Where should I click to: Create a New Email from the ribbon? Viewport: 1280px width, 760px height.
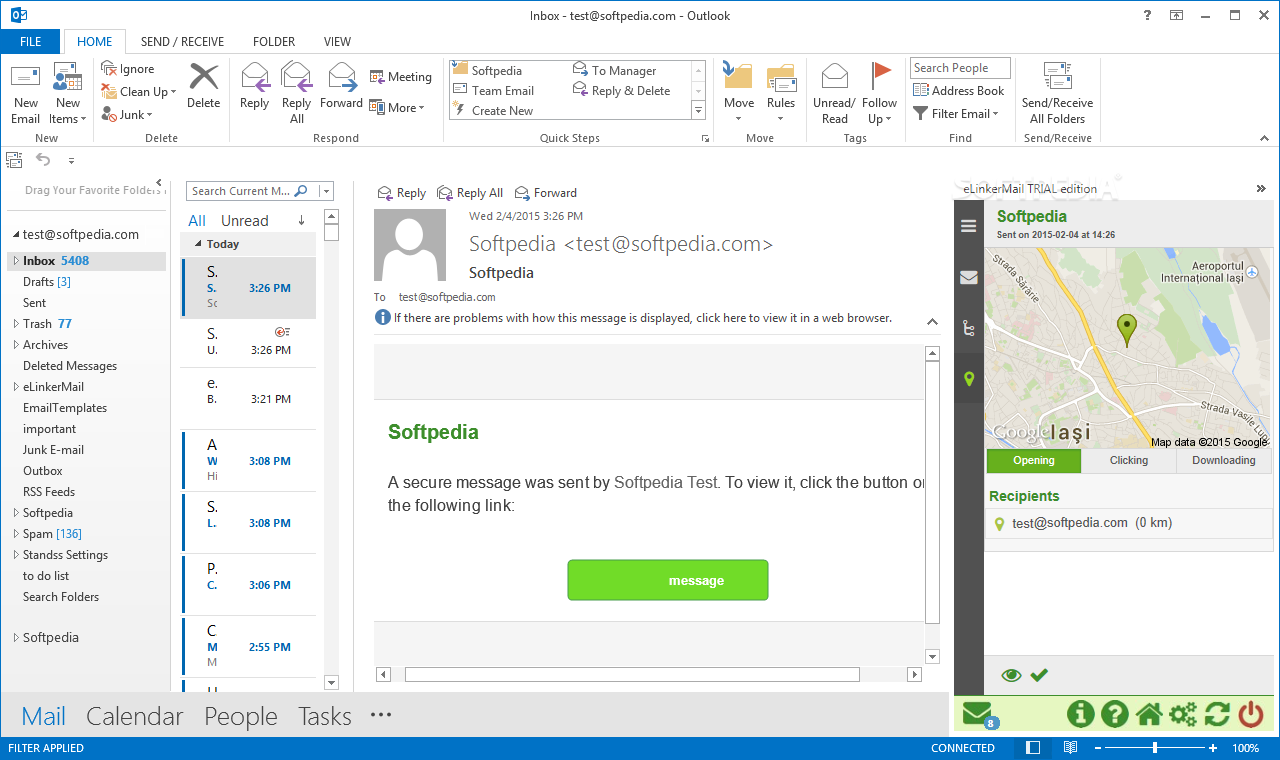point(26,94)
